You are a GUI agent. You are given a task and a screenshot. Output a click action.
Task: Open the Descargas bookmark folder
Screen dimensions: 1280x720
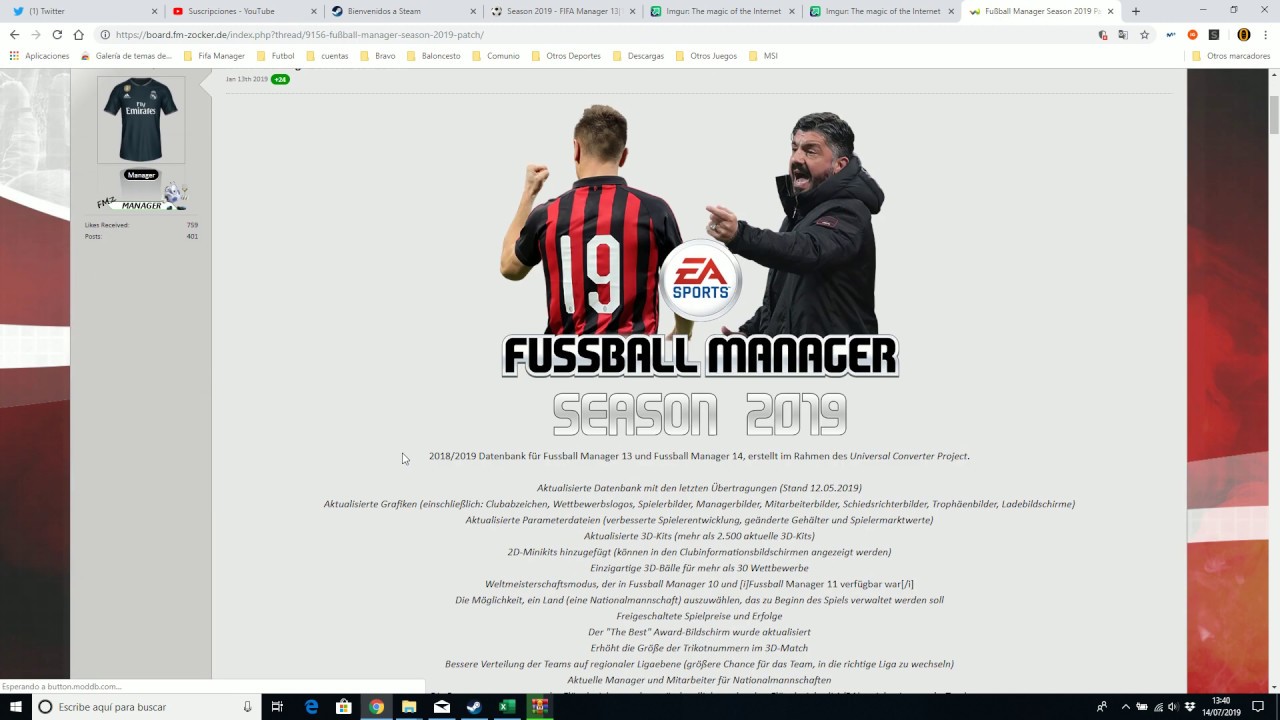(638, 56)
